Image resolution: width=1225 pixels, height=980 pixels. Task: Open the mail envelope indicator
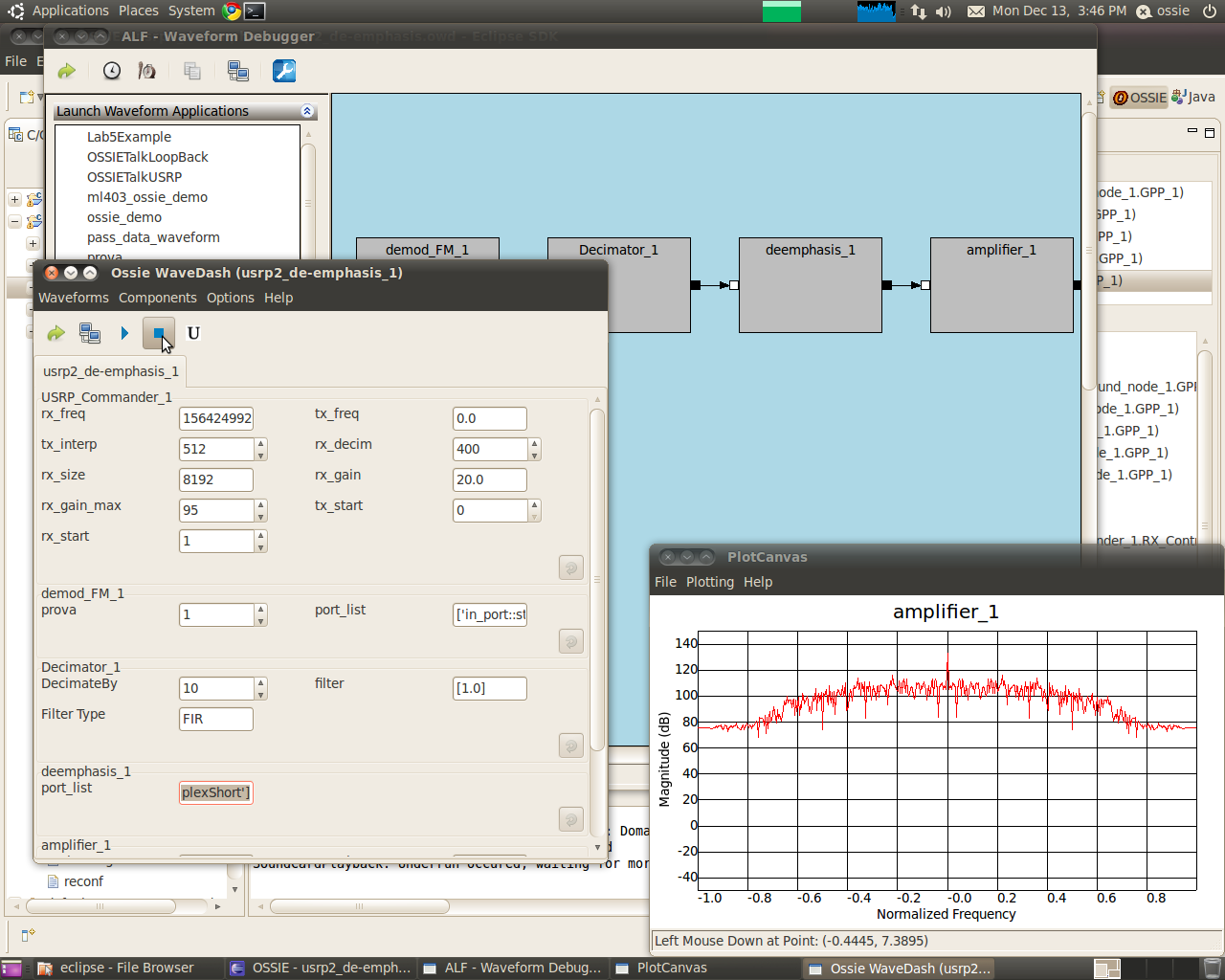(976, 11)
